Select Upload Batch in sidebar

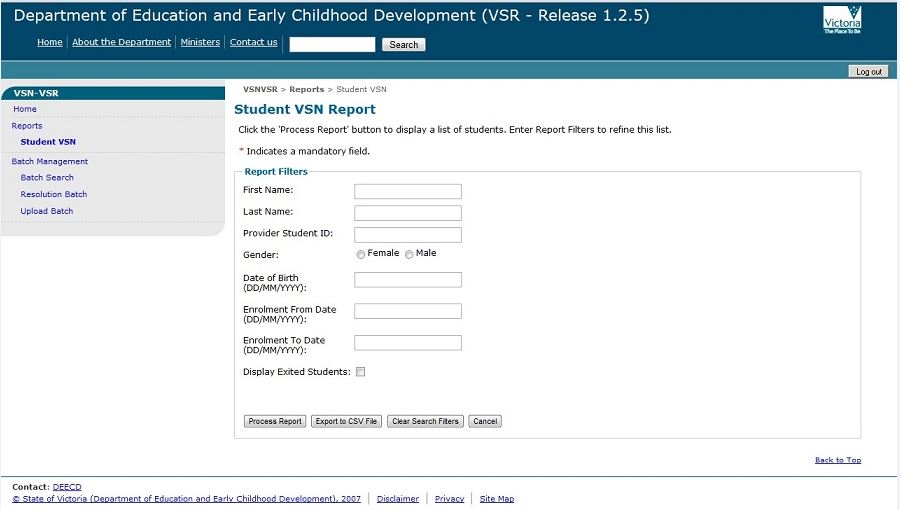(47, 211)
